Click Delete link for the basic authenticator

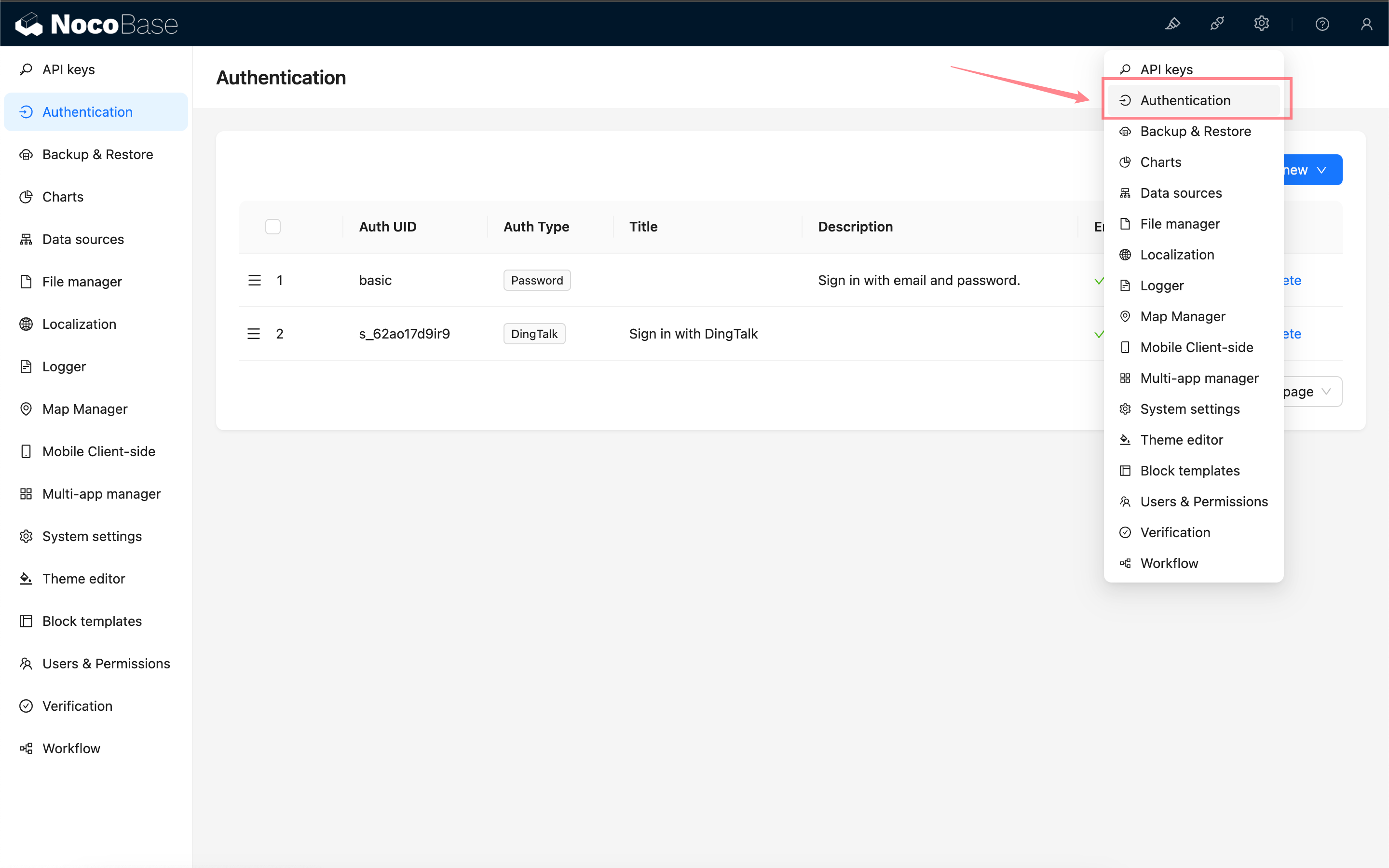1292,280
